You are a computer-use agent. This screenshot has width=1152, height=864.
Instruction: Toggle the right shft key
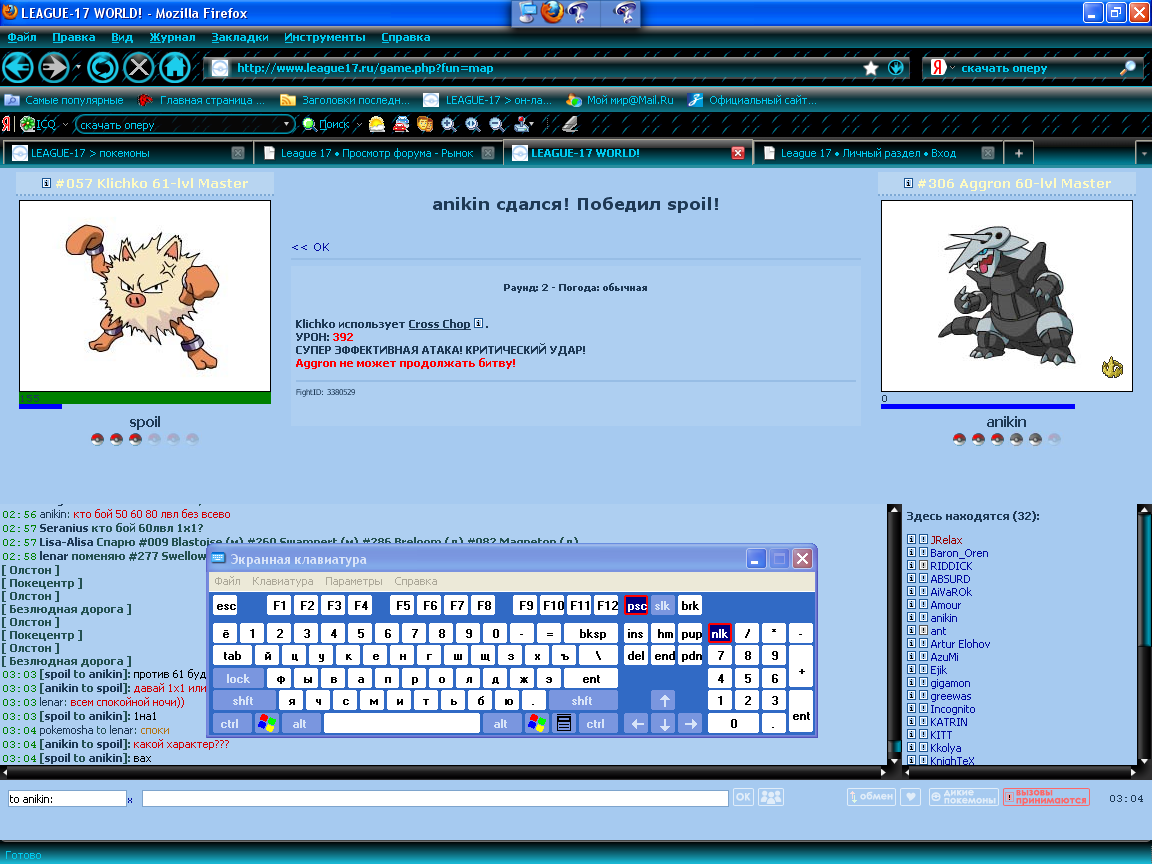tap(582, 701)
